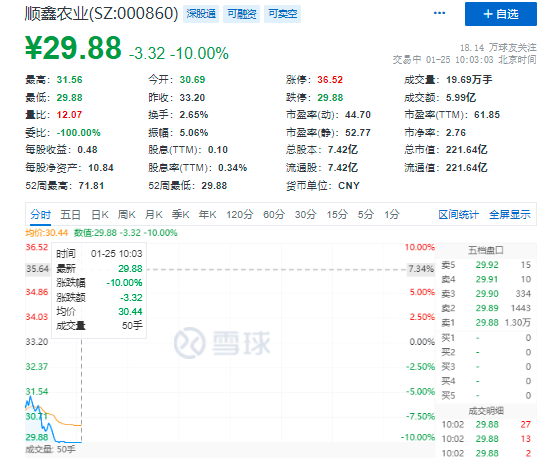The height and width of the screenshot is (458, 560).
Task: Click the 今开 value 30.69
Action: tap(192, 79)
